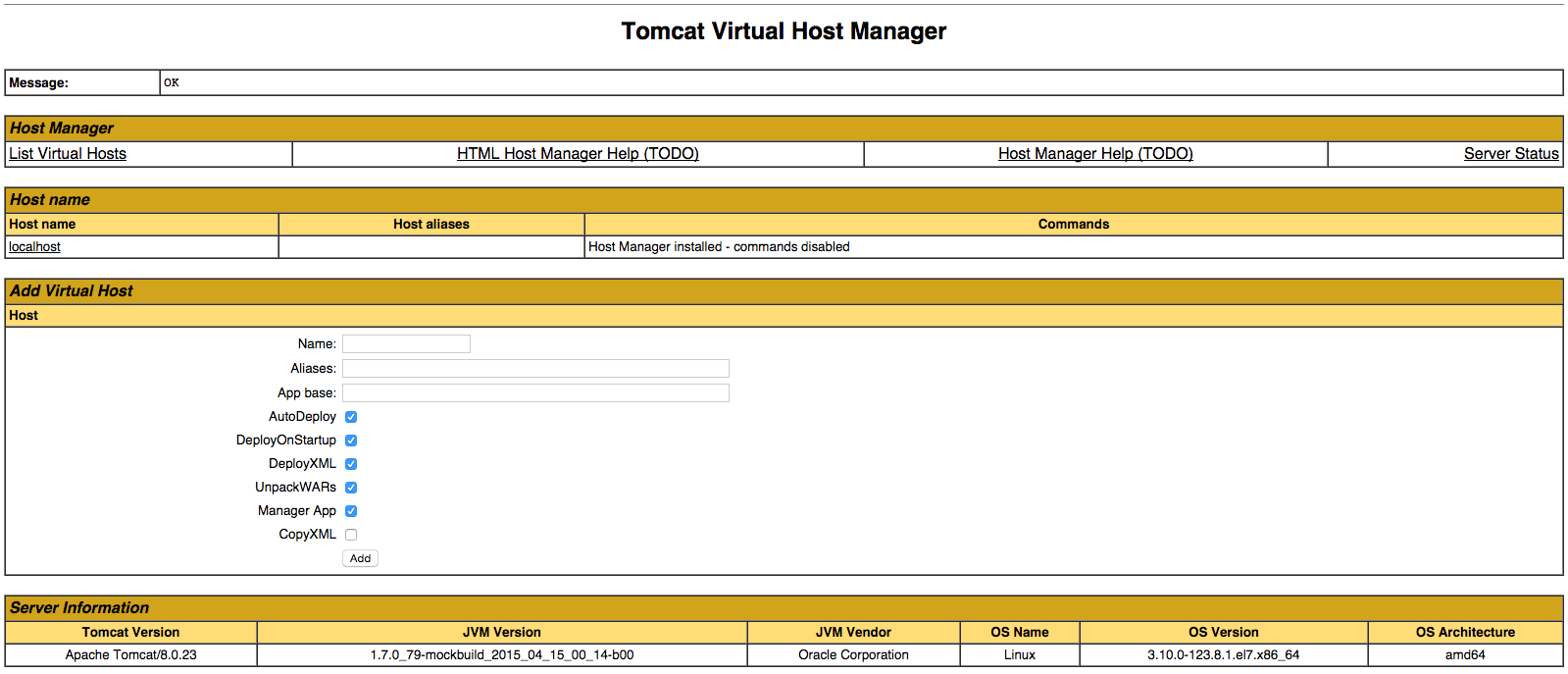Viewport: 1568px width, 674px height.
Task: Click the 'Tomcat Virtual Host Manager' title
Action: (784, 31)
